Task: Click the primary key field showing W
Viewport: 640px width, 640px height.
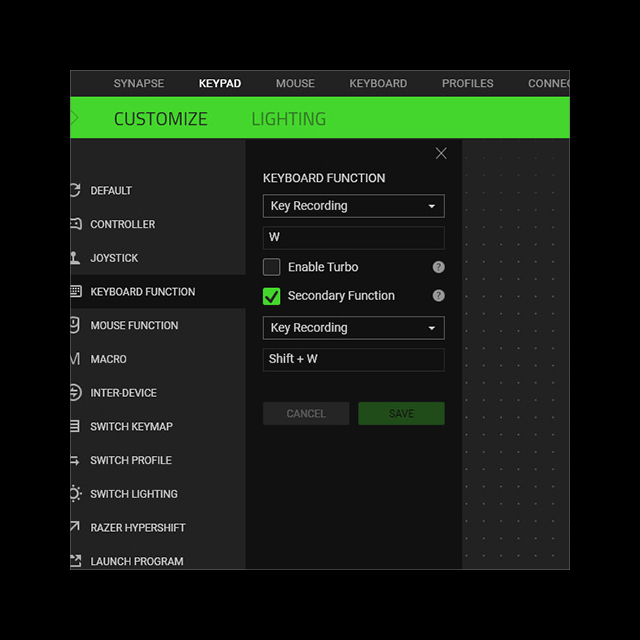Action: 353,238
